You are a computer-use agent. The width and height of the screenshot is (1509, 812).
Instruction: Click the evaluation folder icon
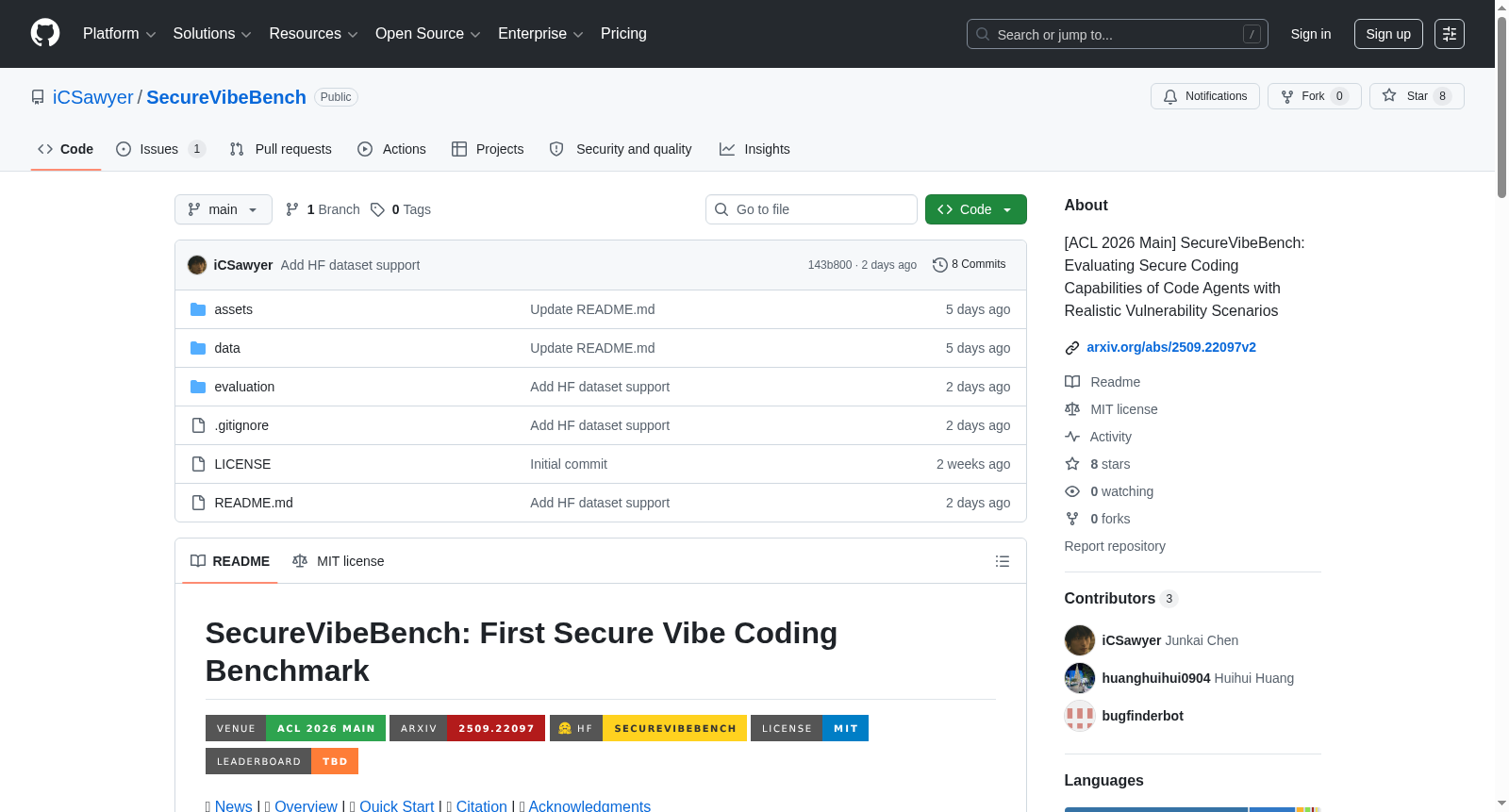pos(198,387)
